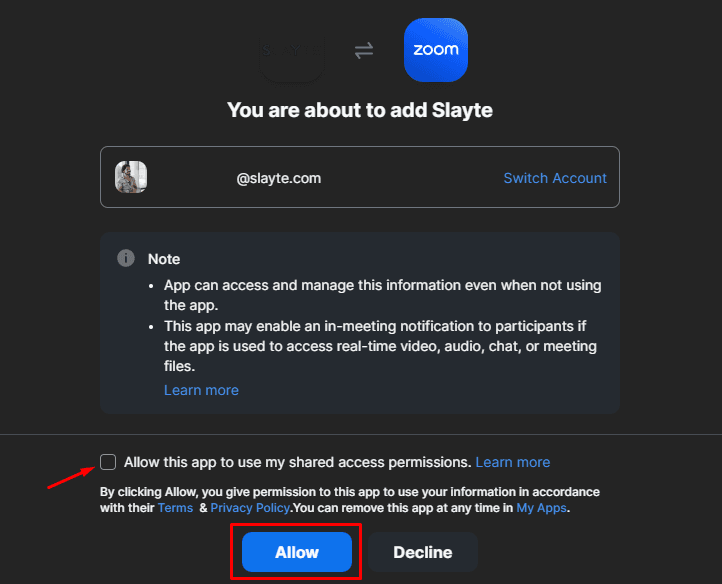Open the Privacy Policy link
Viewport: 722px width, 584px height.
click(250, 508)
